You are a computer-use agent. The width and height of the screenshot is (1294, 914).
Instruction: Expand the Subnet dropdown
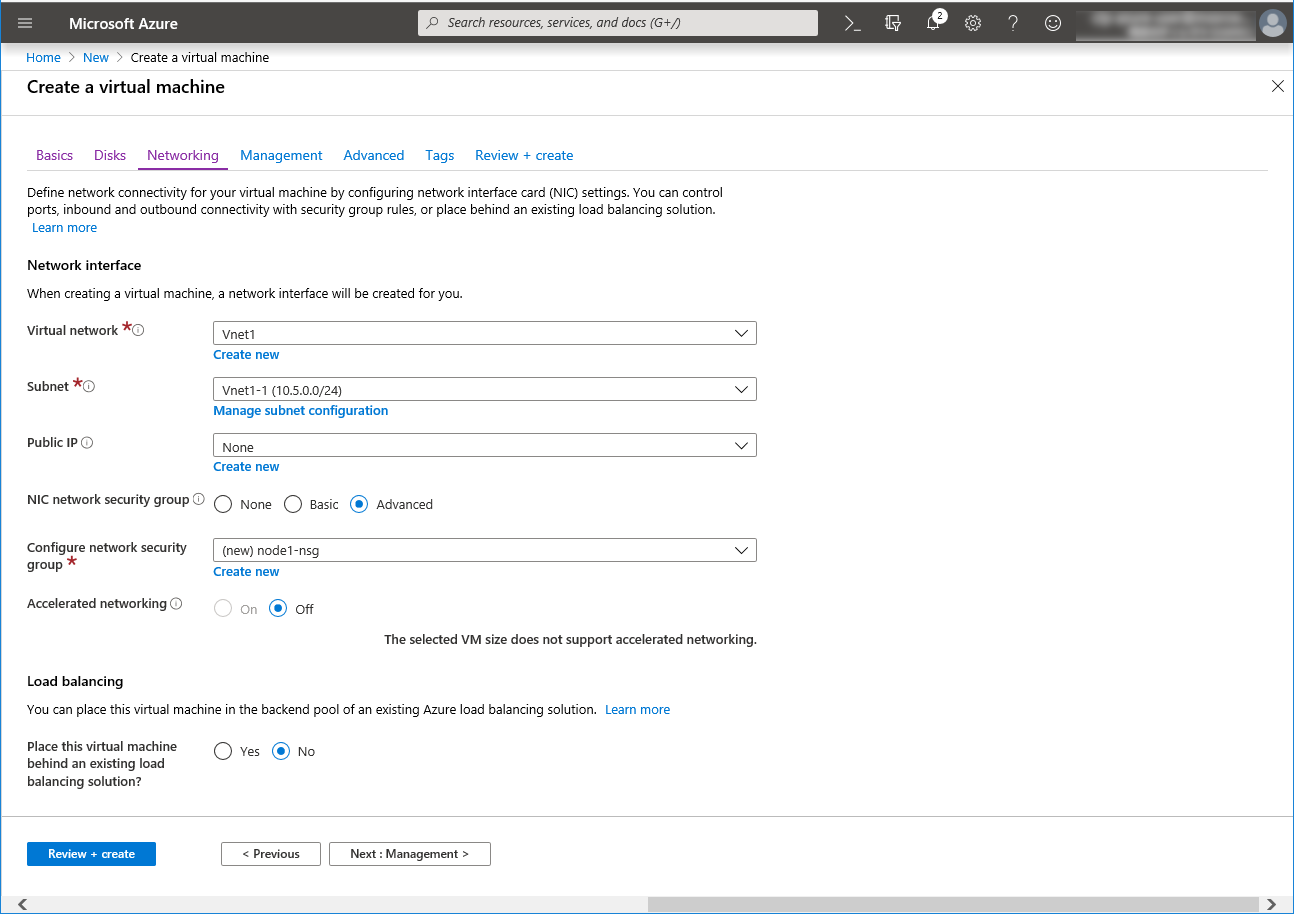point(484,389)
